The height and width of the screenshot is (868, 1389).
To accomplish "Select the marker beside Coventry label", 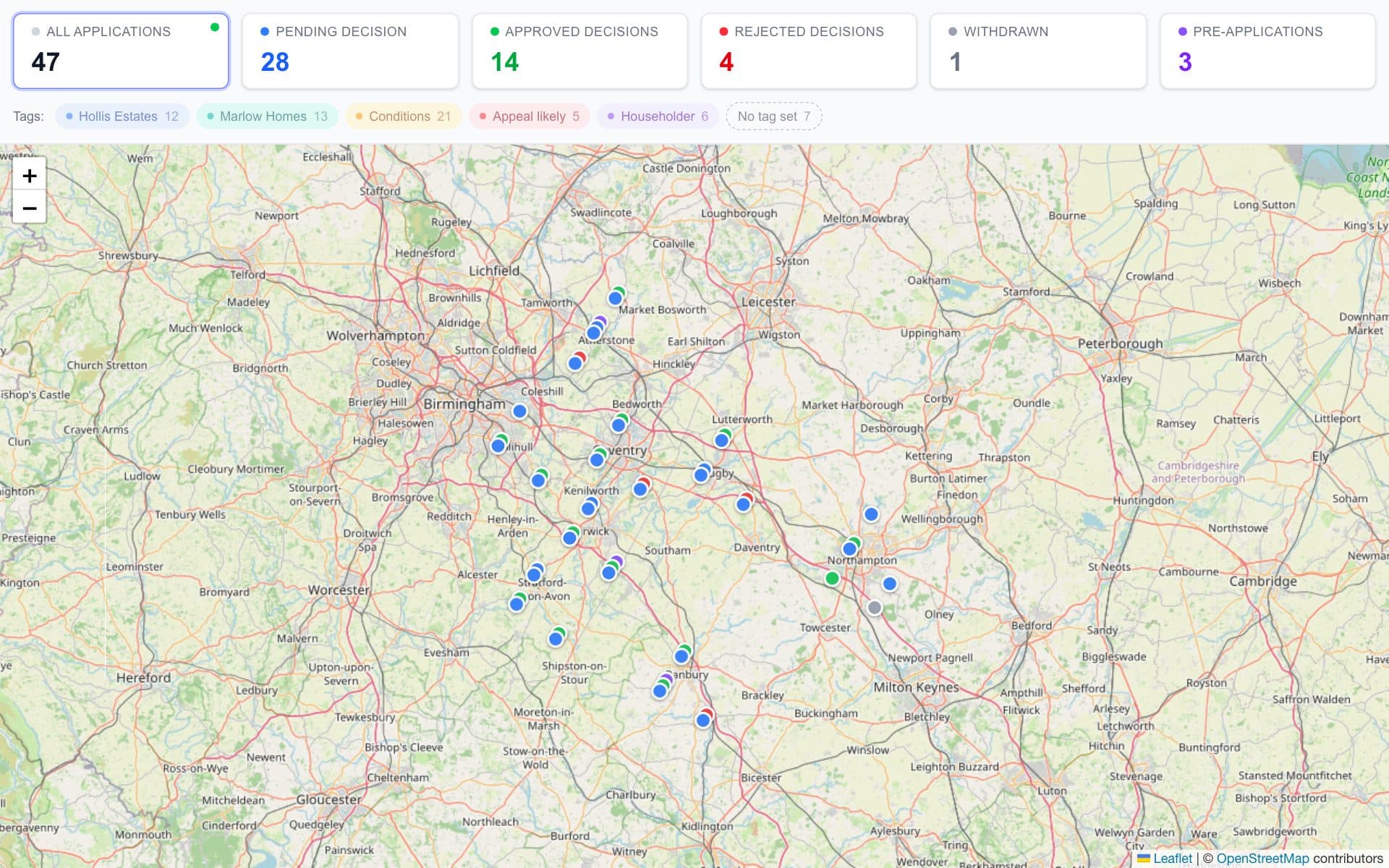I will [597, 459].
